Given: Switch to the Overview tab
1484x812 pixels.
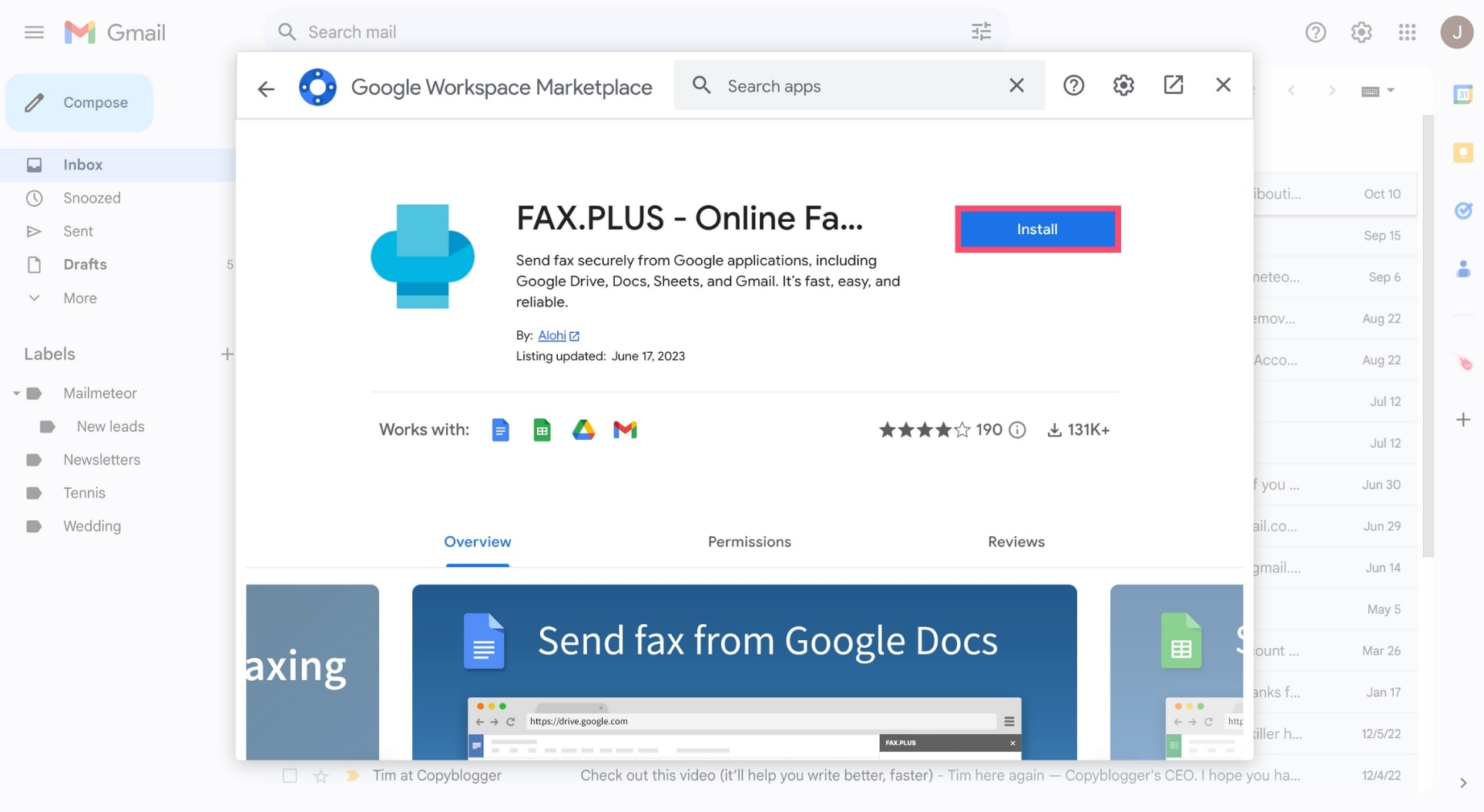Looking at the screenshot, I should 478,542.
